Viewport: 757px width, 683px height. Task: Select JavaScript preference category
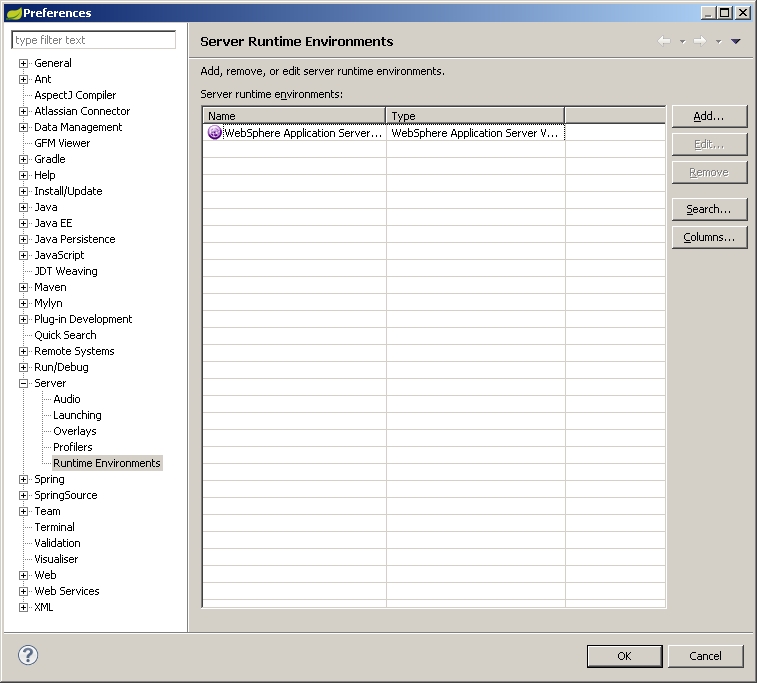(59, 255)
